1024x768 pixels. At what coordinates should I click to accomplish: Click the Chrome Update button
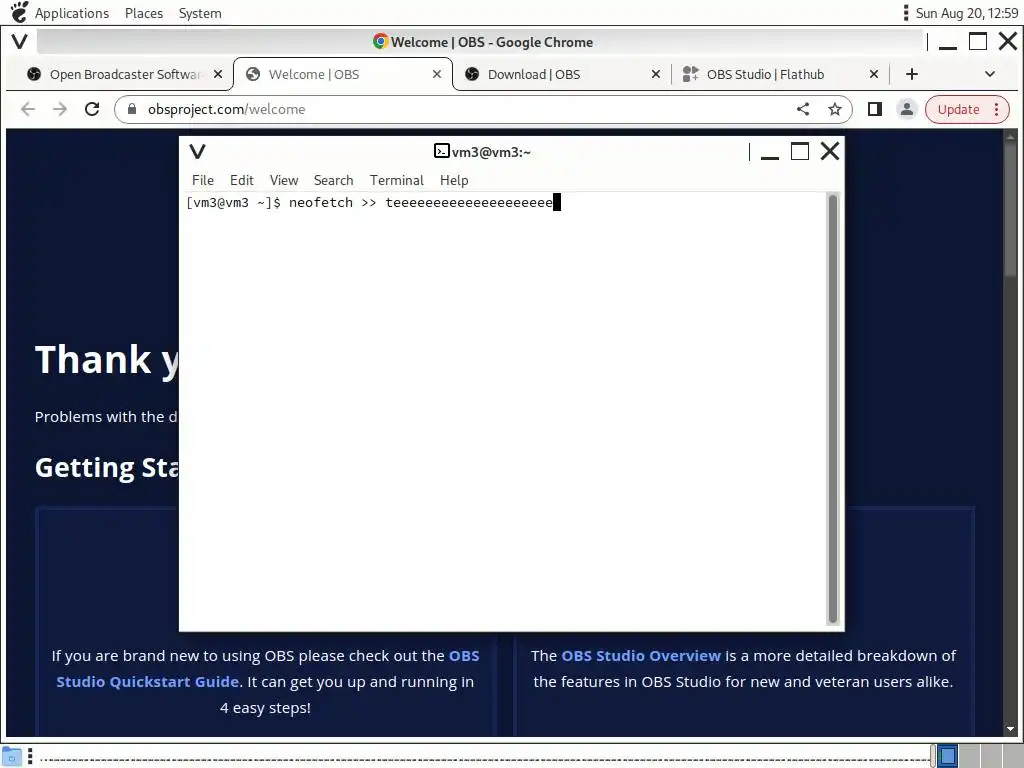(958, 109)
